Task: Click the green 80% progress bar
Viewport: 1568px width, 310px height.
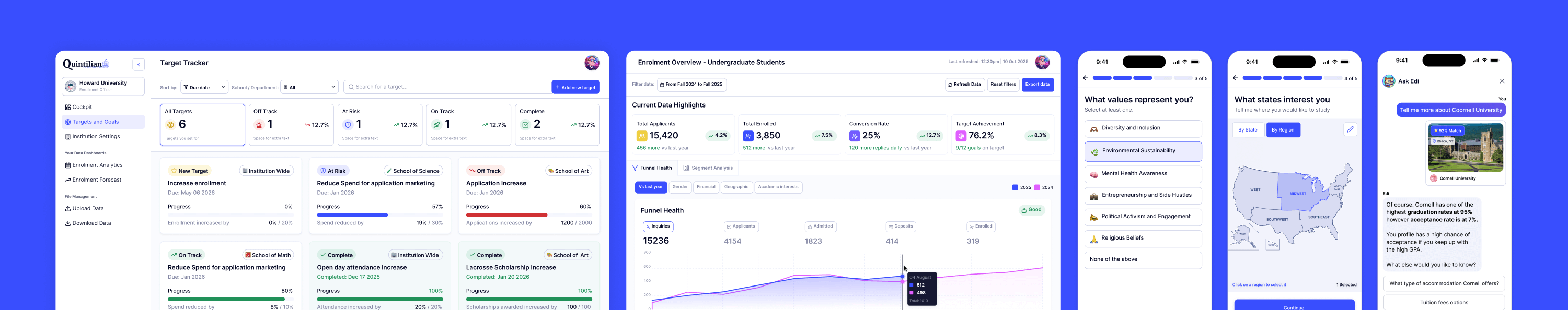Action: pyautogui.click(x=226, y=299)
